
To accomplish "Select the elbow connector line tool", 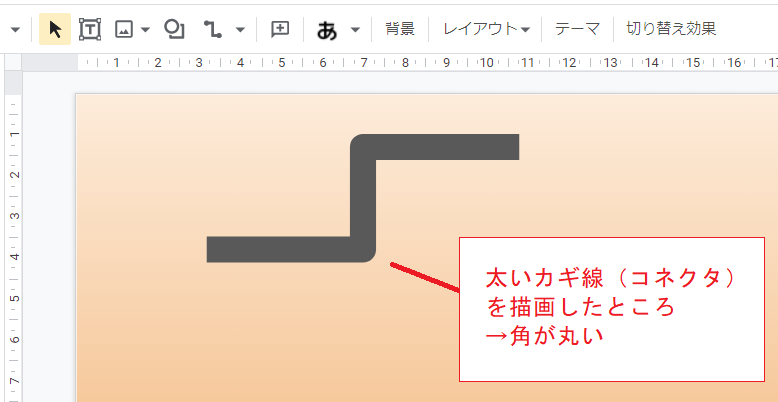I will pyautogui.click(x=213, y=29).
